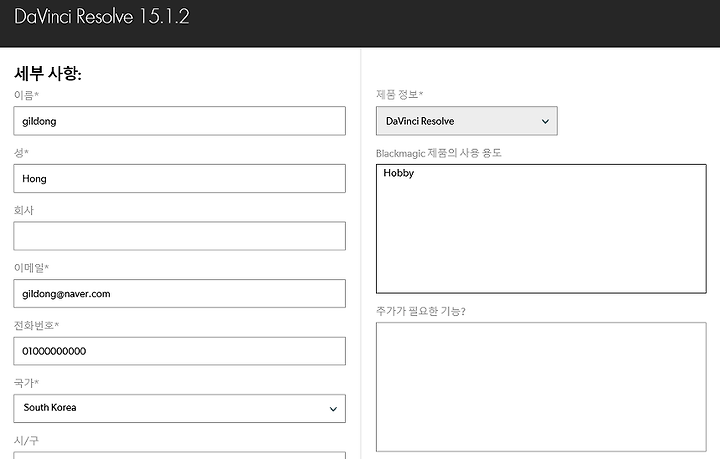Click the 이름 label
The image size is (720, 459).
pos(26,95)
